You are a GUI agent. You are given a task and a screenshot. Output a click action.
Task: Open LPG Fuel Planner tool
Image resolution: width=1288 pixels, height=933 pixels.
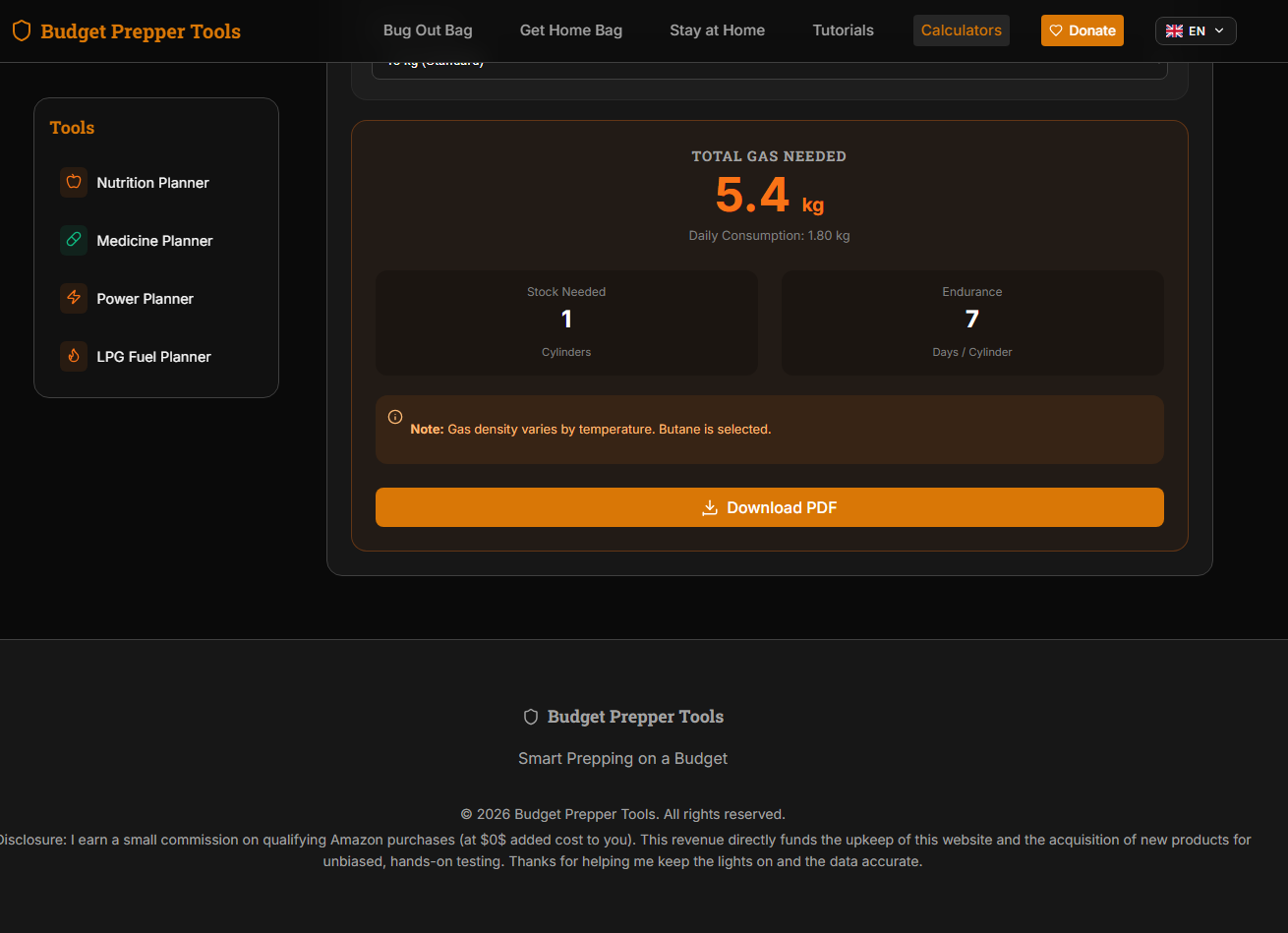pyautogui.click(x=156, y=357)
